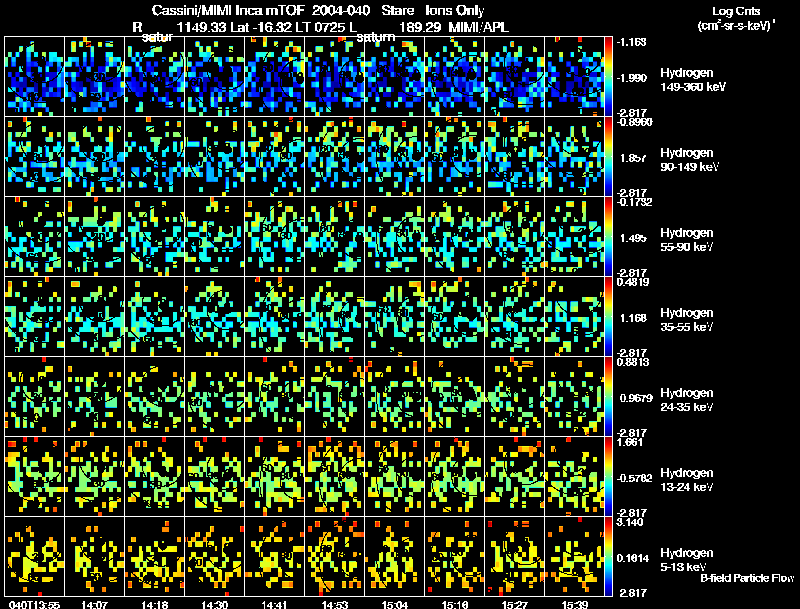Select the 13-24 keV panel at 14:53
Viewport: 800px width, 609px height.
click(x=335, y=477)
